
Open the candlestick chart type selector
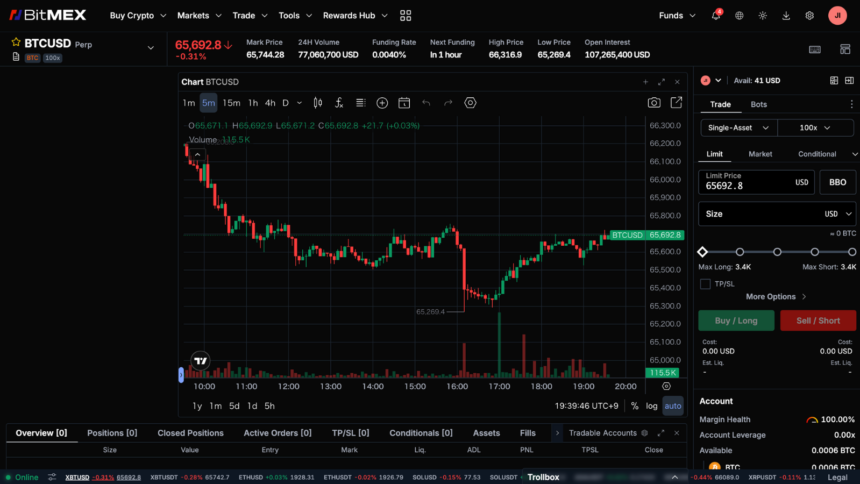[x=318, y=103]
